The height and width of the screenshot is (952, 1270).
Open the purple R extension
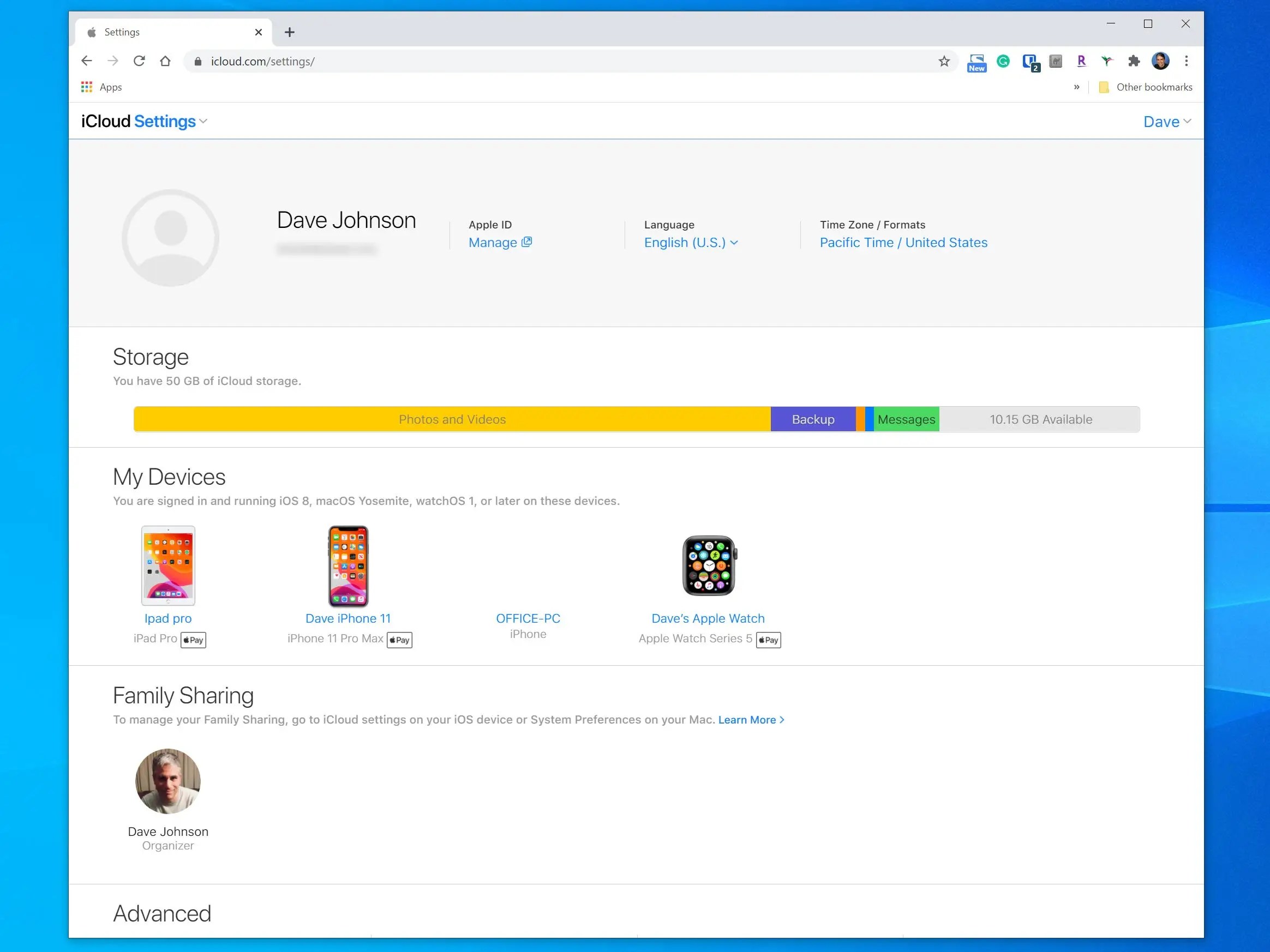coord(1082,62)
